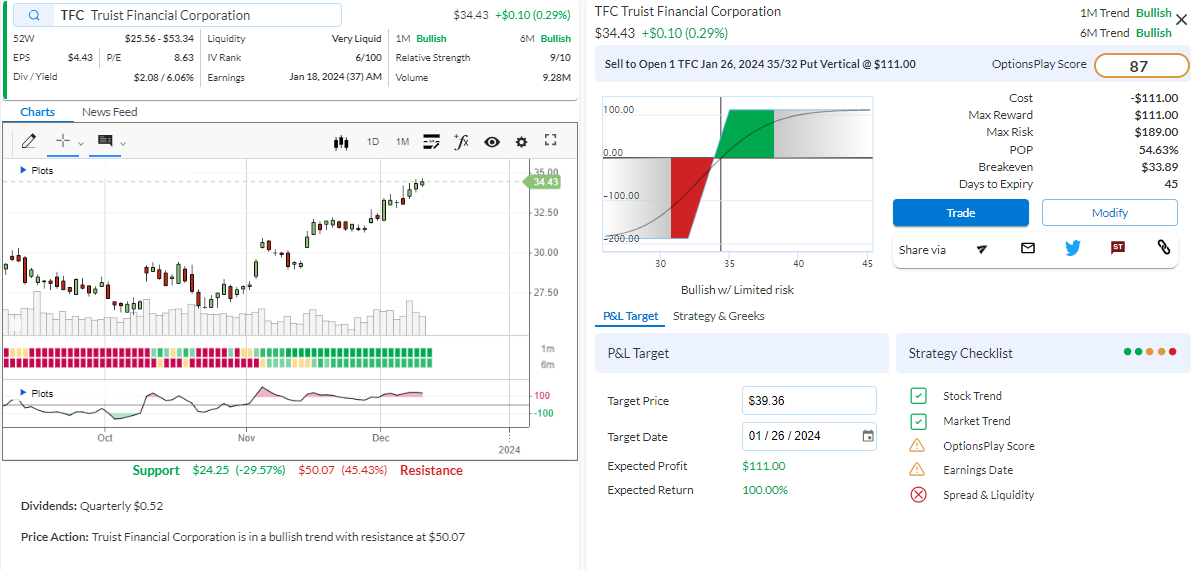
Task: Click the TFC ticker search box
Action: 177,15
